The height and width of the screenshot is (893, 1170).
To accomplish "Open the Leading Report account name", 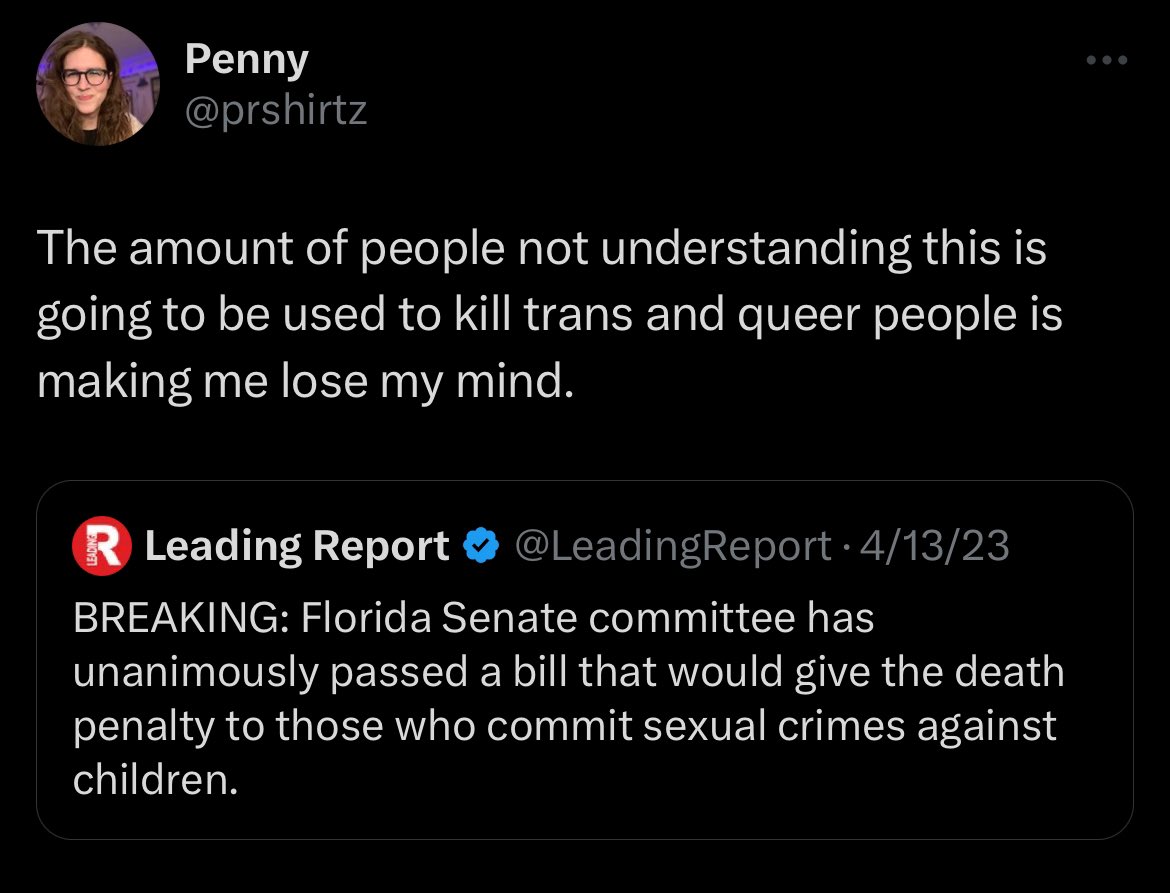I will point(297,546).
